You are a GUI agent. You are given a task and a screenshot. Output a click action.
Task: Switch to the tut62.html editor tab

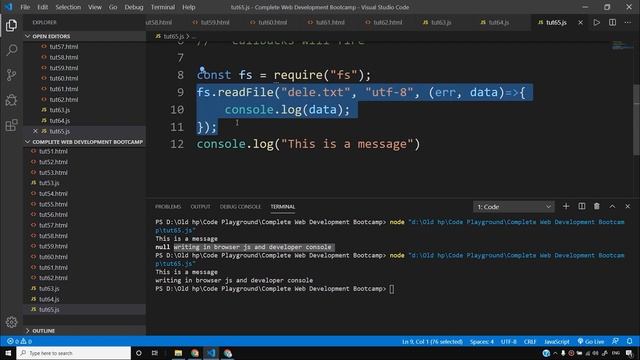[387, 22]
